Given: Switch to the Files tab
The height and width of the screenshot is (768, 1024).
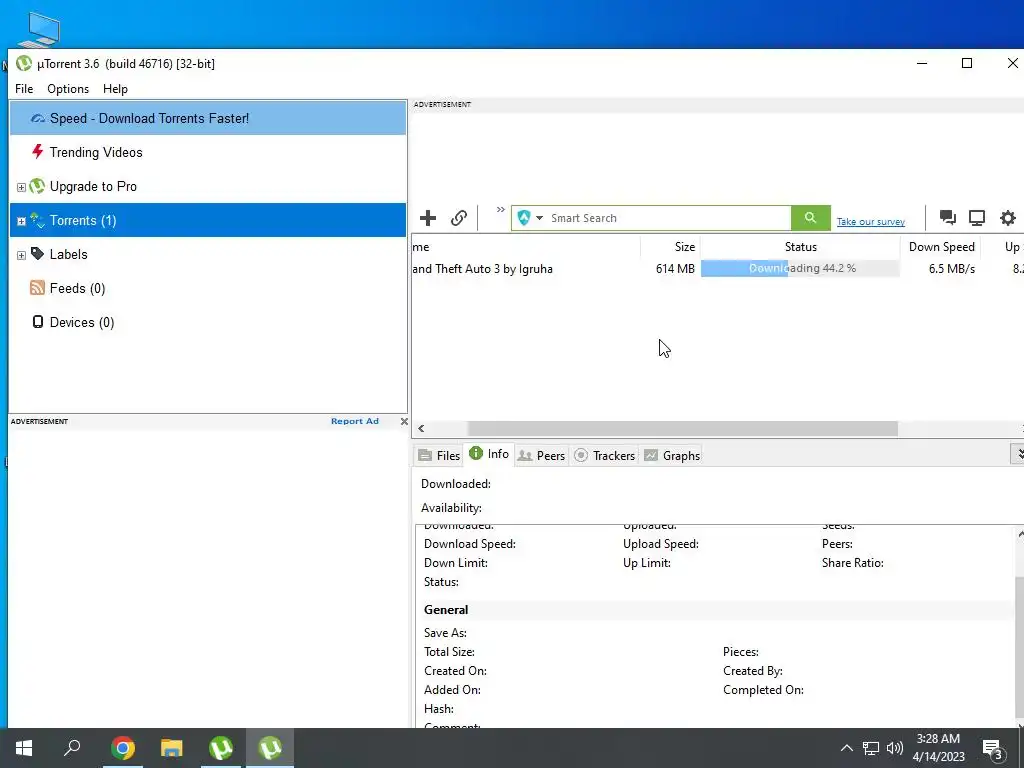Looking at the screenshot, I should click(439, 455).
